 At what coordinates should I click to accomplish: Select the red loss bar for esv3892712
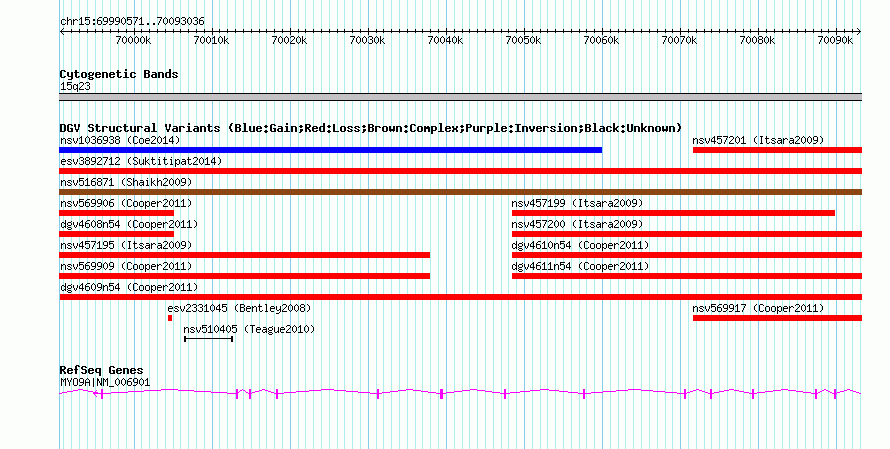click(460, 171)
